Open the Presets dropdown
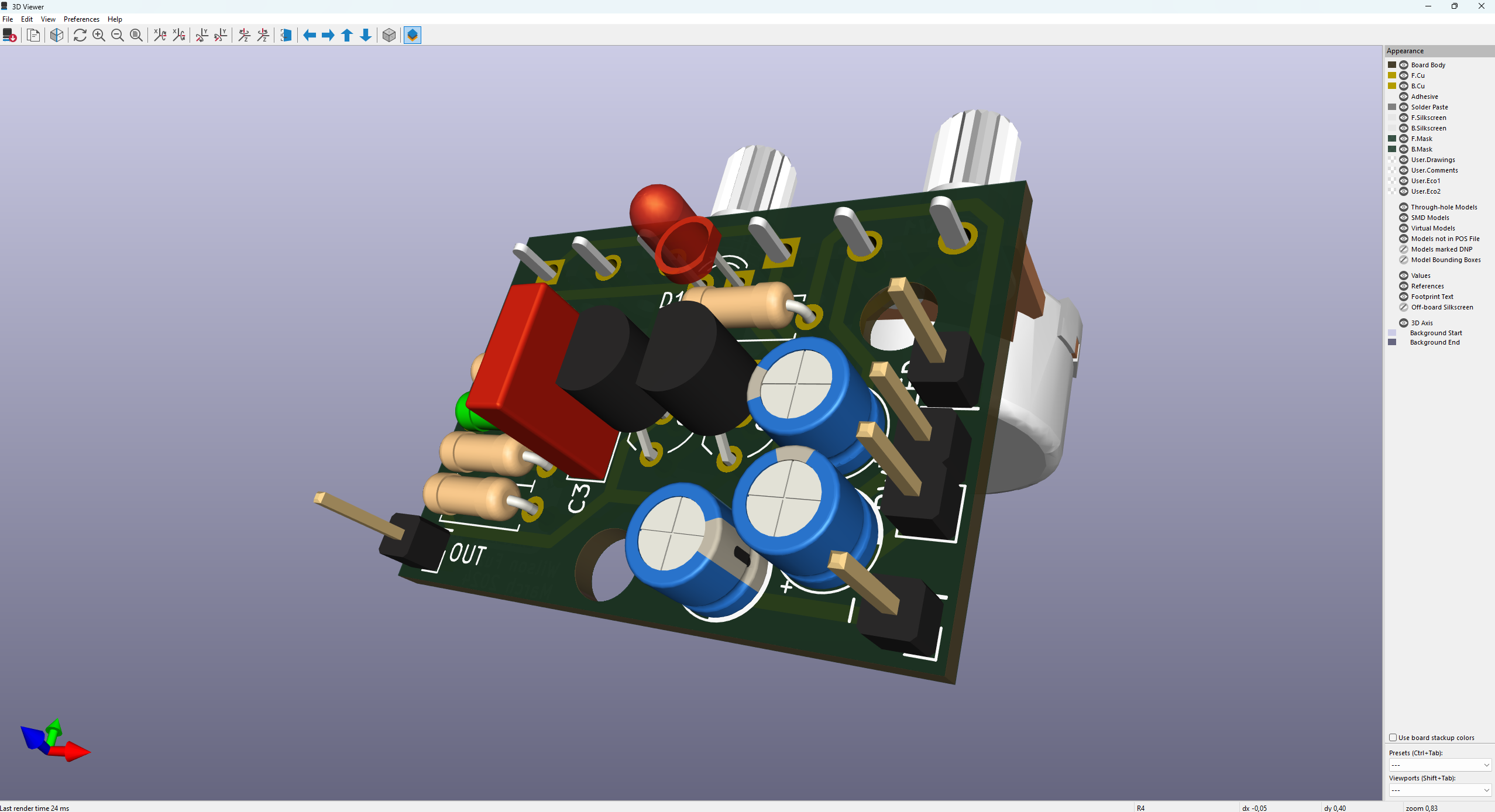The height and width of the screenshot is (812, 1495). (1439, 765)
